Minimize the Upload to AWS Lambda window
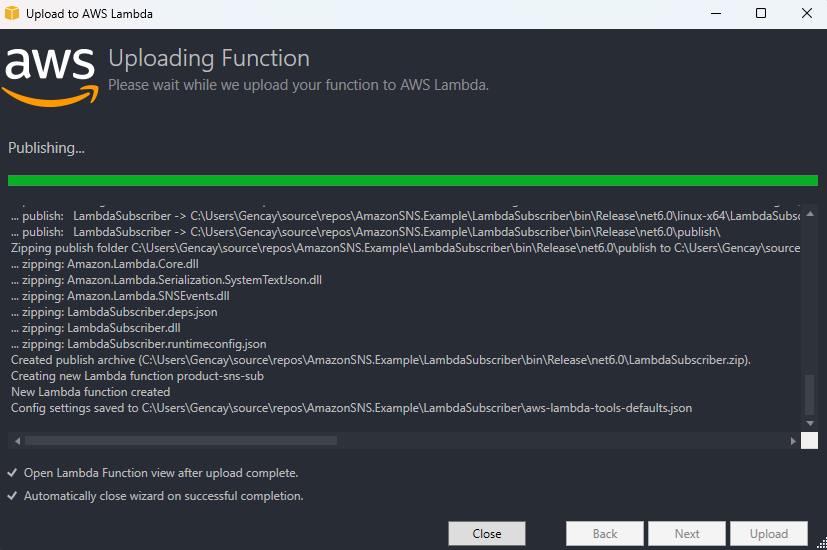 715,14
